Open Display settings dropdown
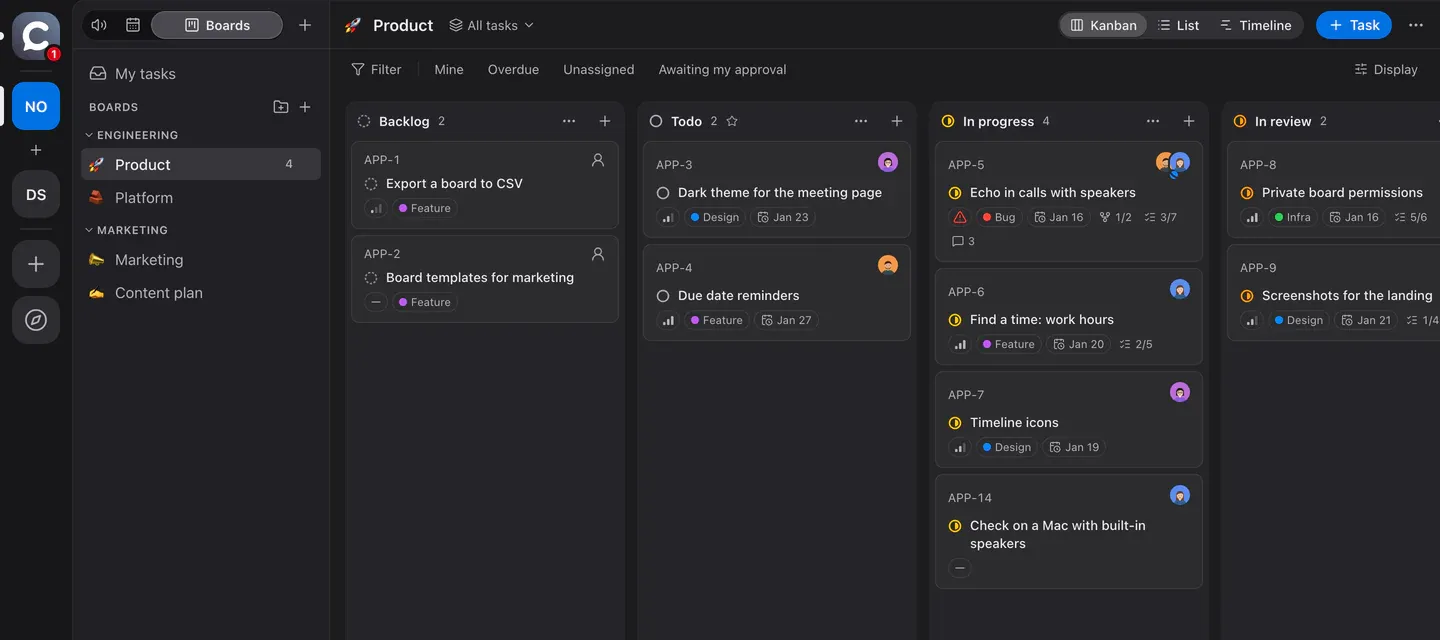1440x640 pixels. coord(1386,69)
